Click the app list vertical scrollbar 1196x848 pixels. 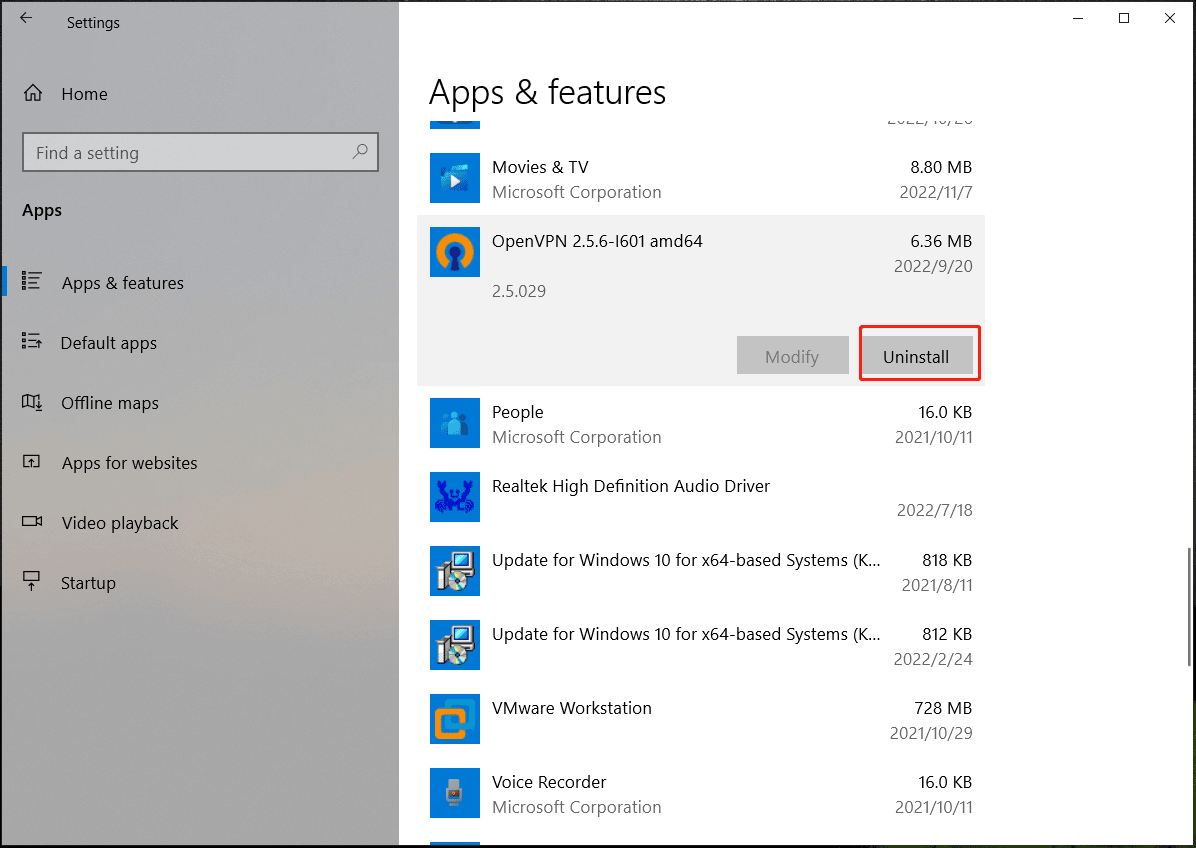[x=1190, y=606]
